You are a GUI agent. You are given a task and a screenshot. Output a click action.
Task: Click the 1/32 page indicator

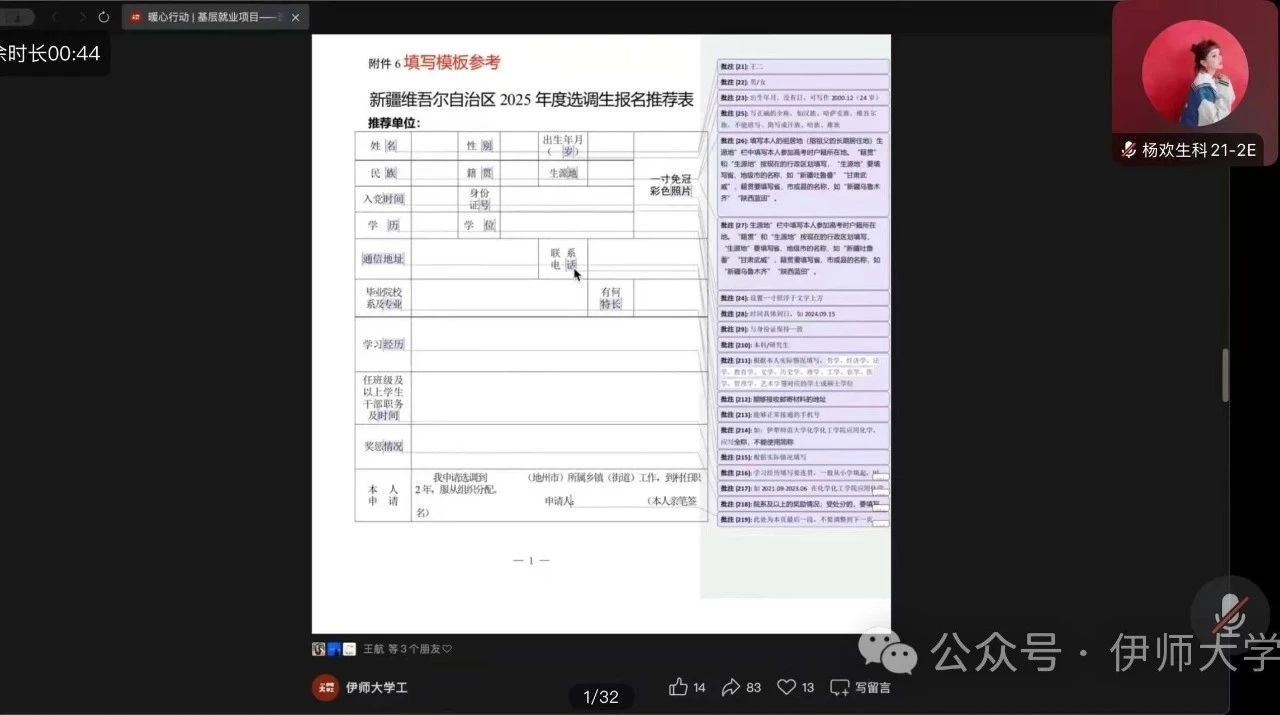click(x=601, y=697)
